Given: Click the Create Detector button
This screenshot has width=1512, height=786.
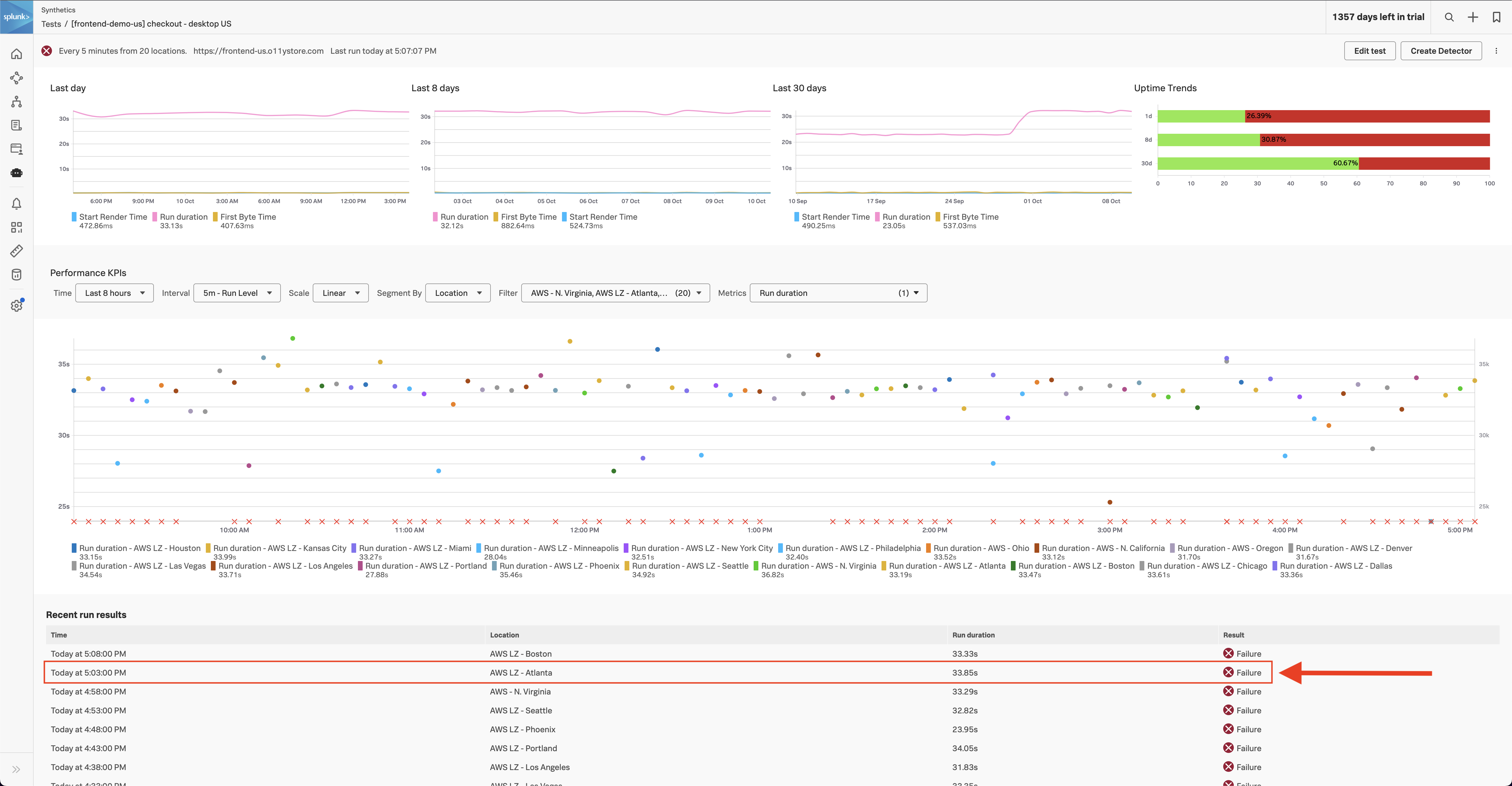Looking at the screenshot, I should click(x=1441, y=50).
